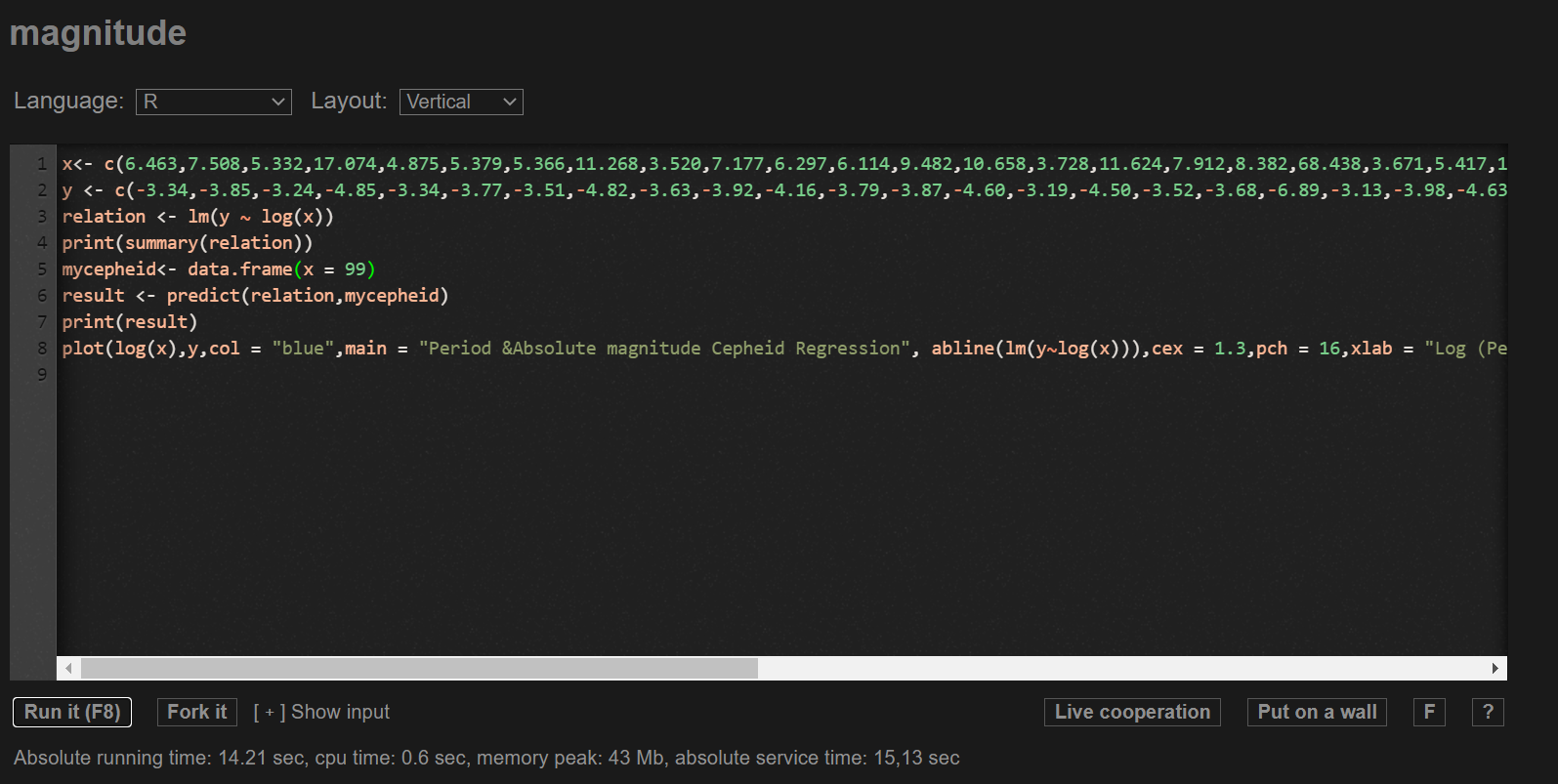This screenshot has width=1558, height=784.
Task: Click the Absolute running time status text
Action: click(x=486, y=758)
